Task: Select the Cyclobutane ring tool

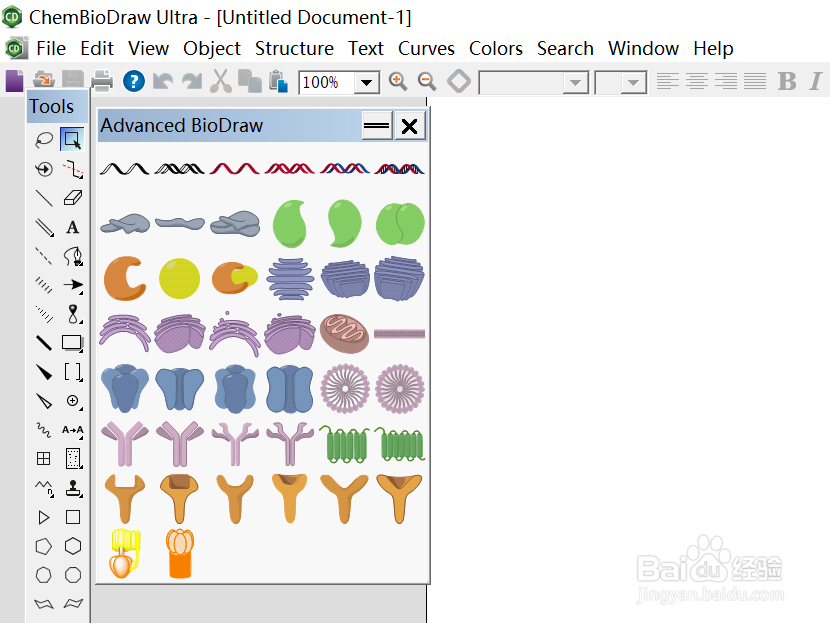Action: point(73,517)
